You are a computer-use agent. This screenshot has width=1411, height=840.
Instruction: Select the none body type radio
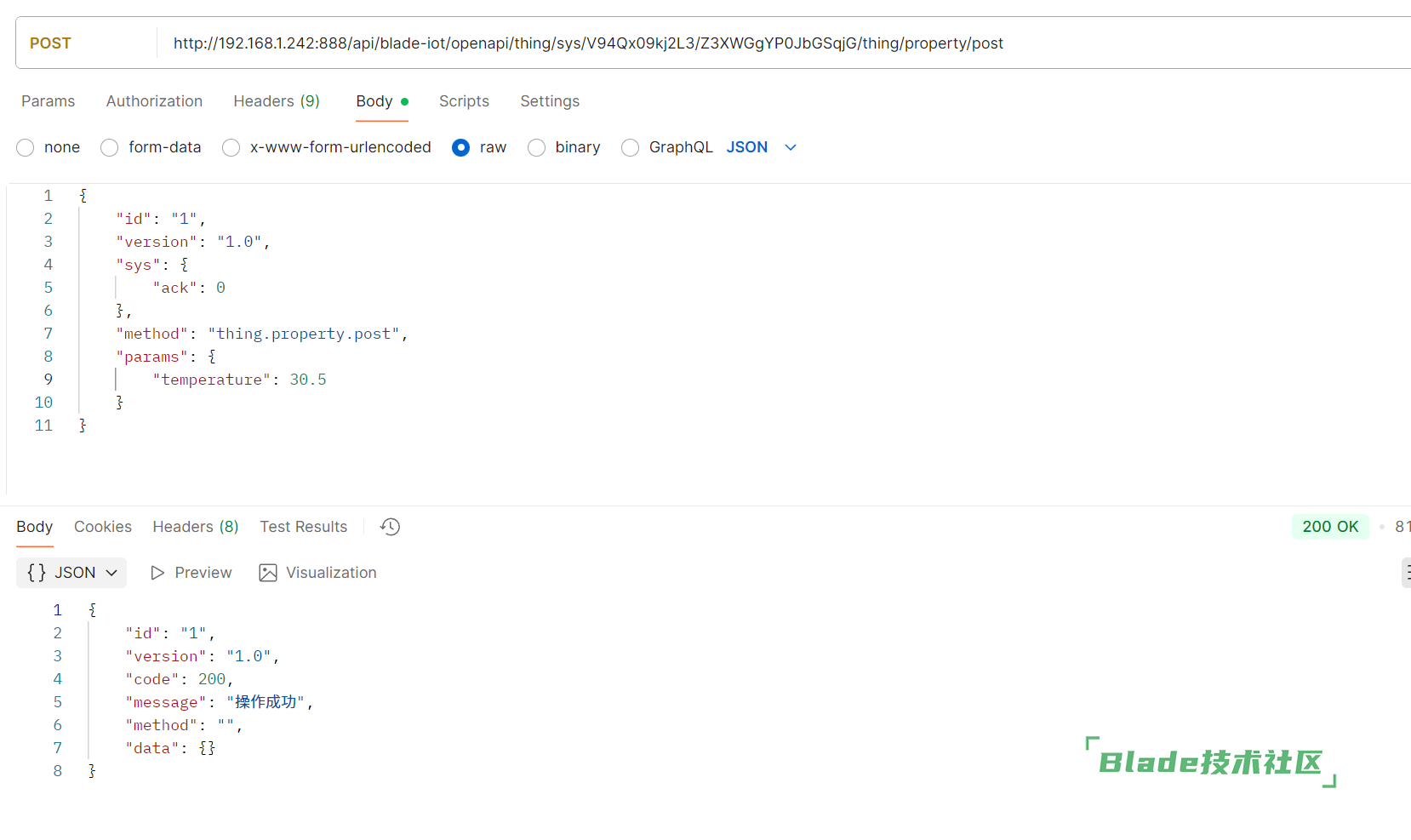(26, 148)
